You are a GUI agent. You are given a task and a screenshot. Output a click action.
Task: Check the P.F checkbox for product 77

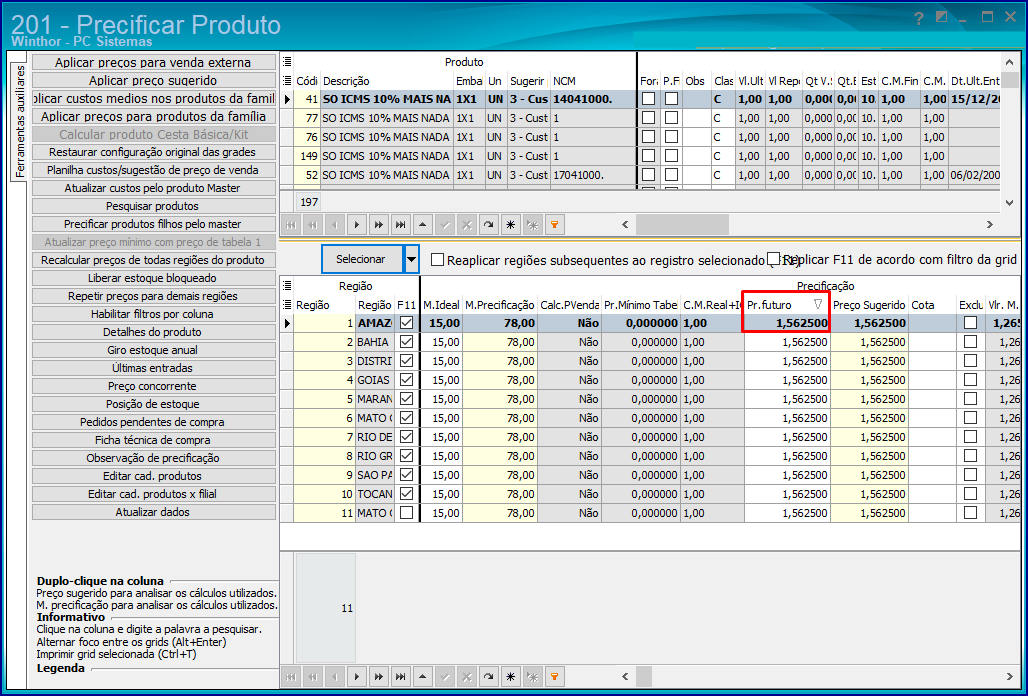point(671,118)
